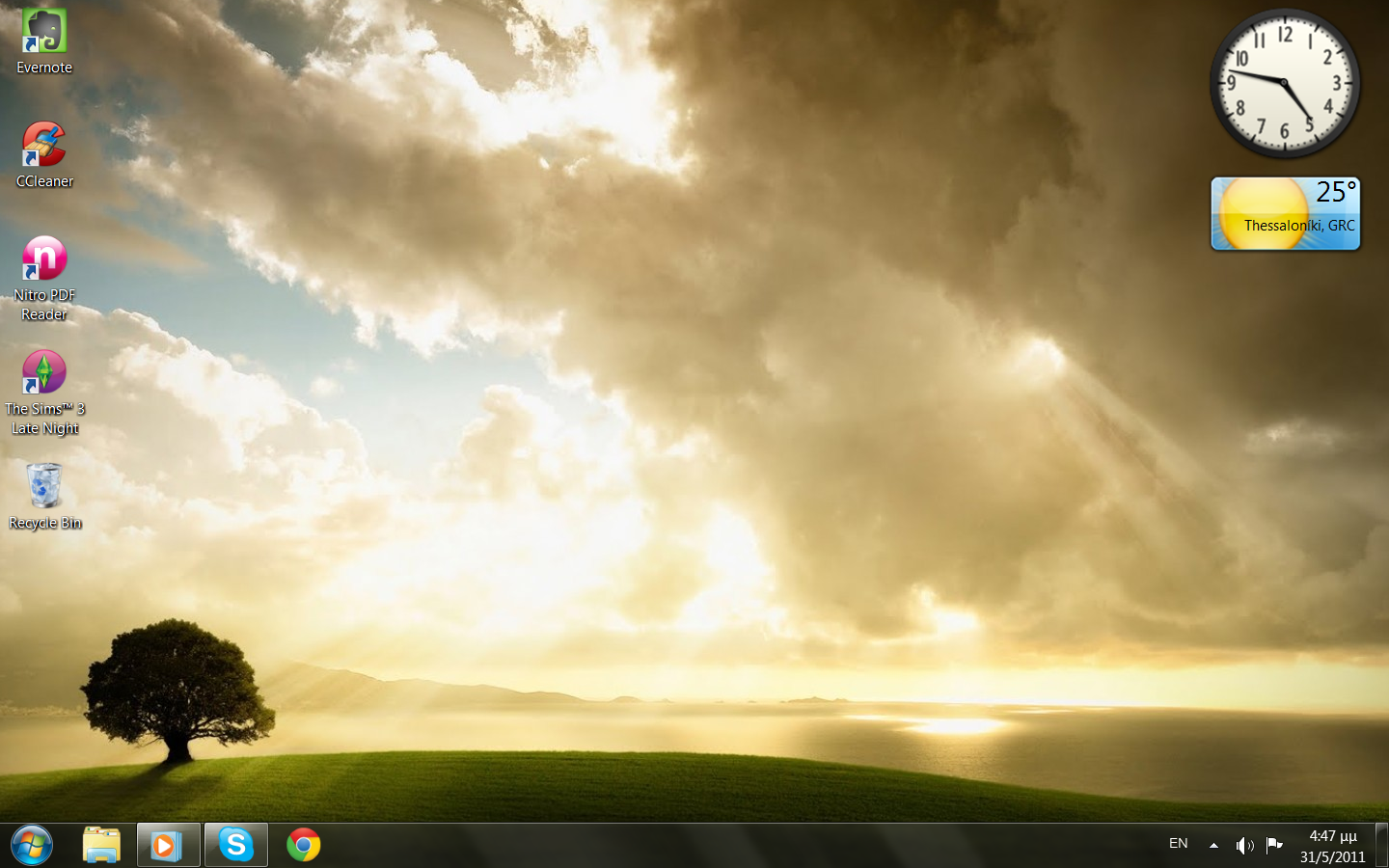This screenshot has width=1389, height=868.
Task: Open Skype from the taskbar
Action: pyautogui.click(x=236, y=845)
